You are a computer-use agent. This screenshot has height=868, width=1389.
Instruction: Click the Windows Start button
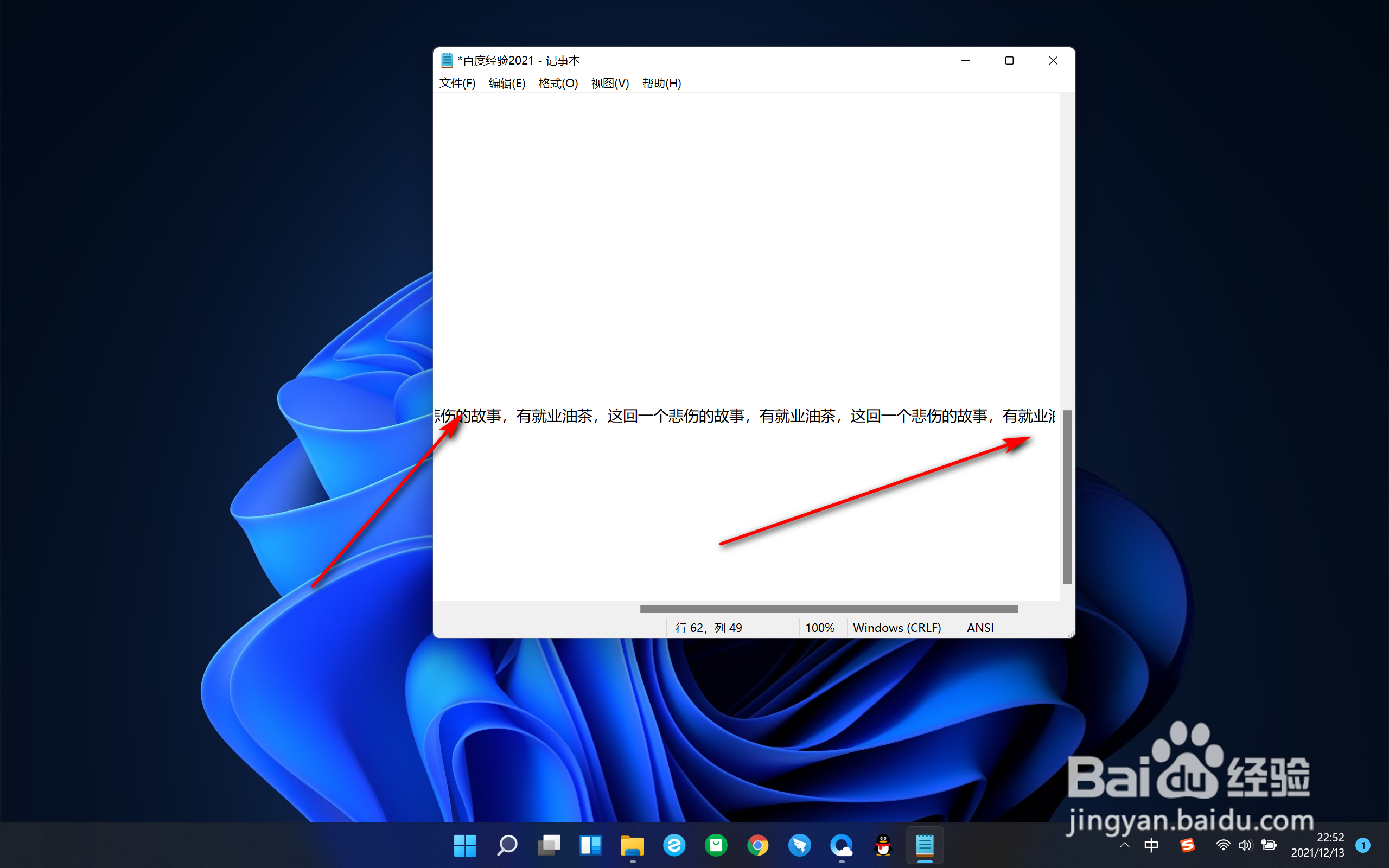464,845
